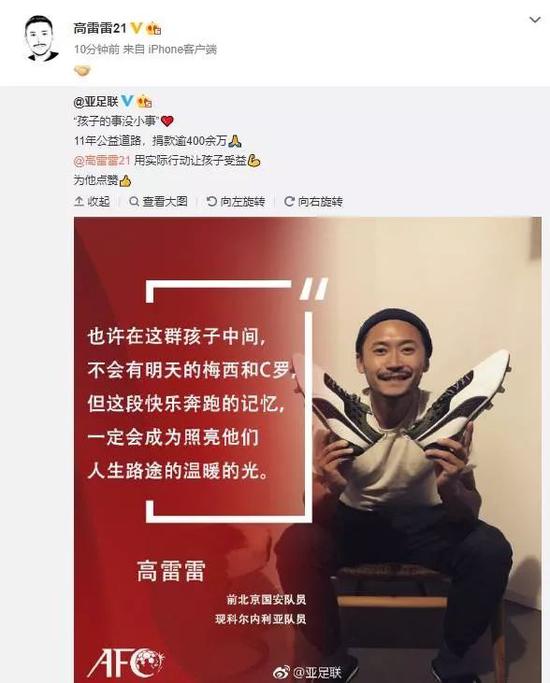This screenshot has height=683, width=550.
Task: Click the blue V badge next to 亚足联
Action: coord(127,101)
